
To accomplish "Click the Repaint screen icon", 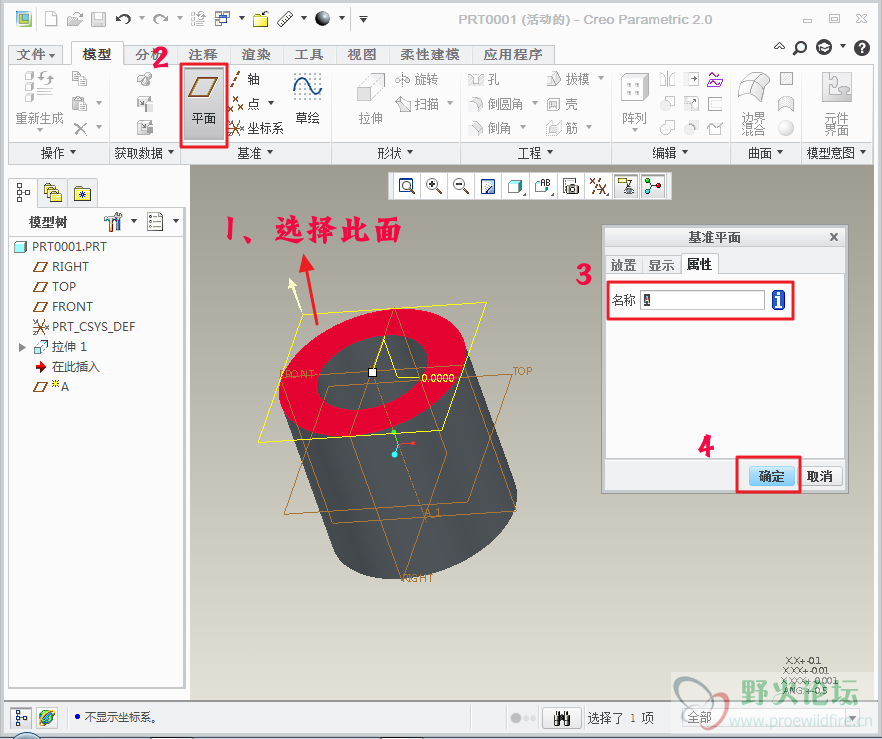I will click(x=488, y=186).
